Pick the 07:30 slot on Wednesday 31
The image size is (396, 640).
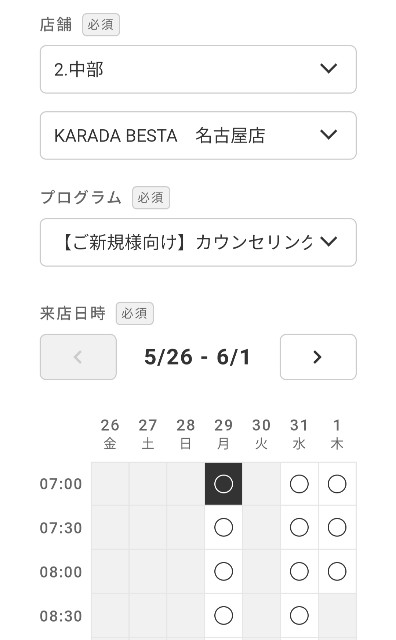299,527
